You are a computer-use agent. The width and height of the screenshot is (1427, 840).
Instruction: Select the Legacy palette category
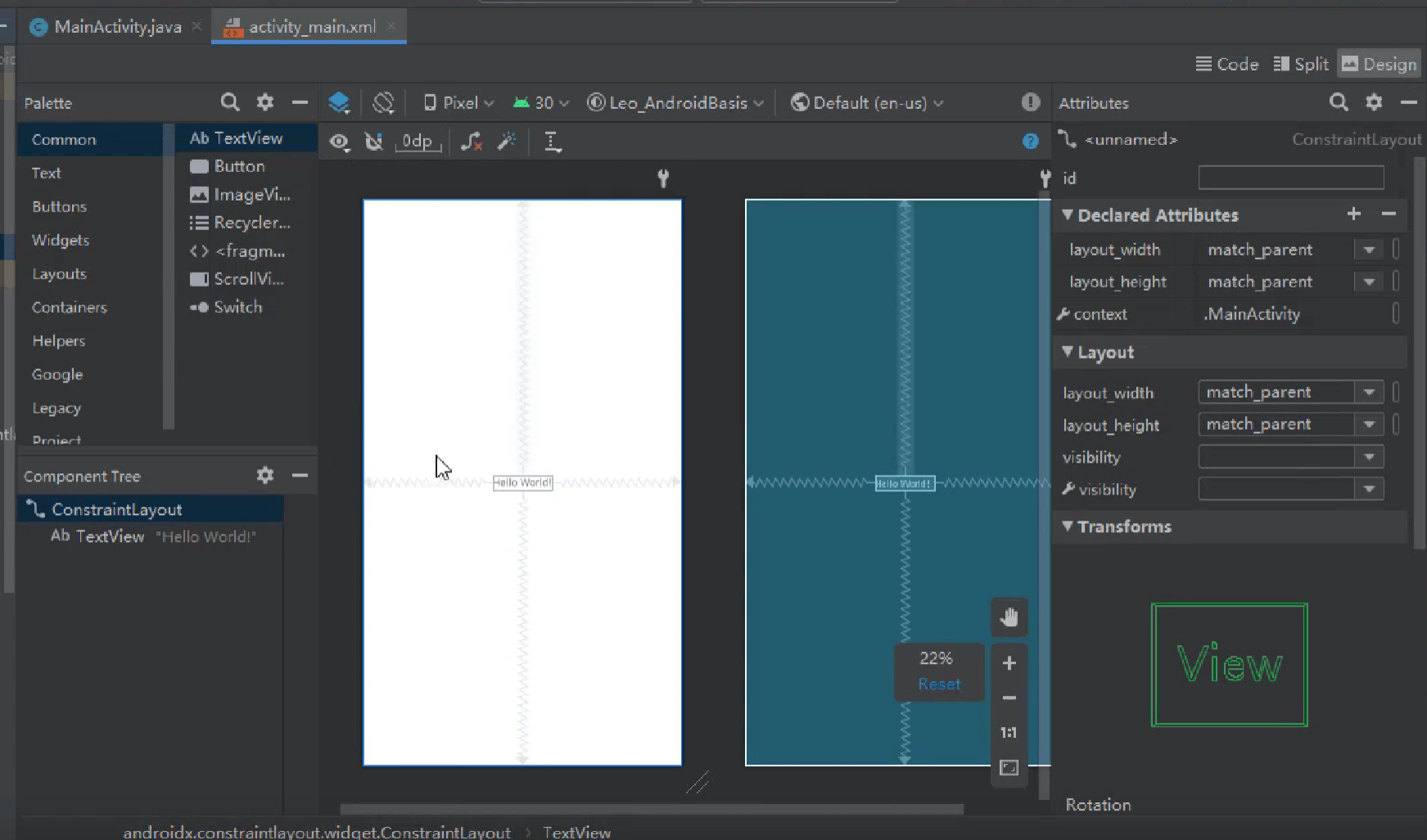point(90,408)
